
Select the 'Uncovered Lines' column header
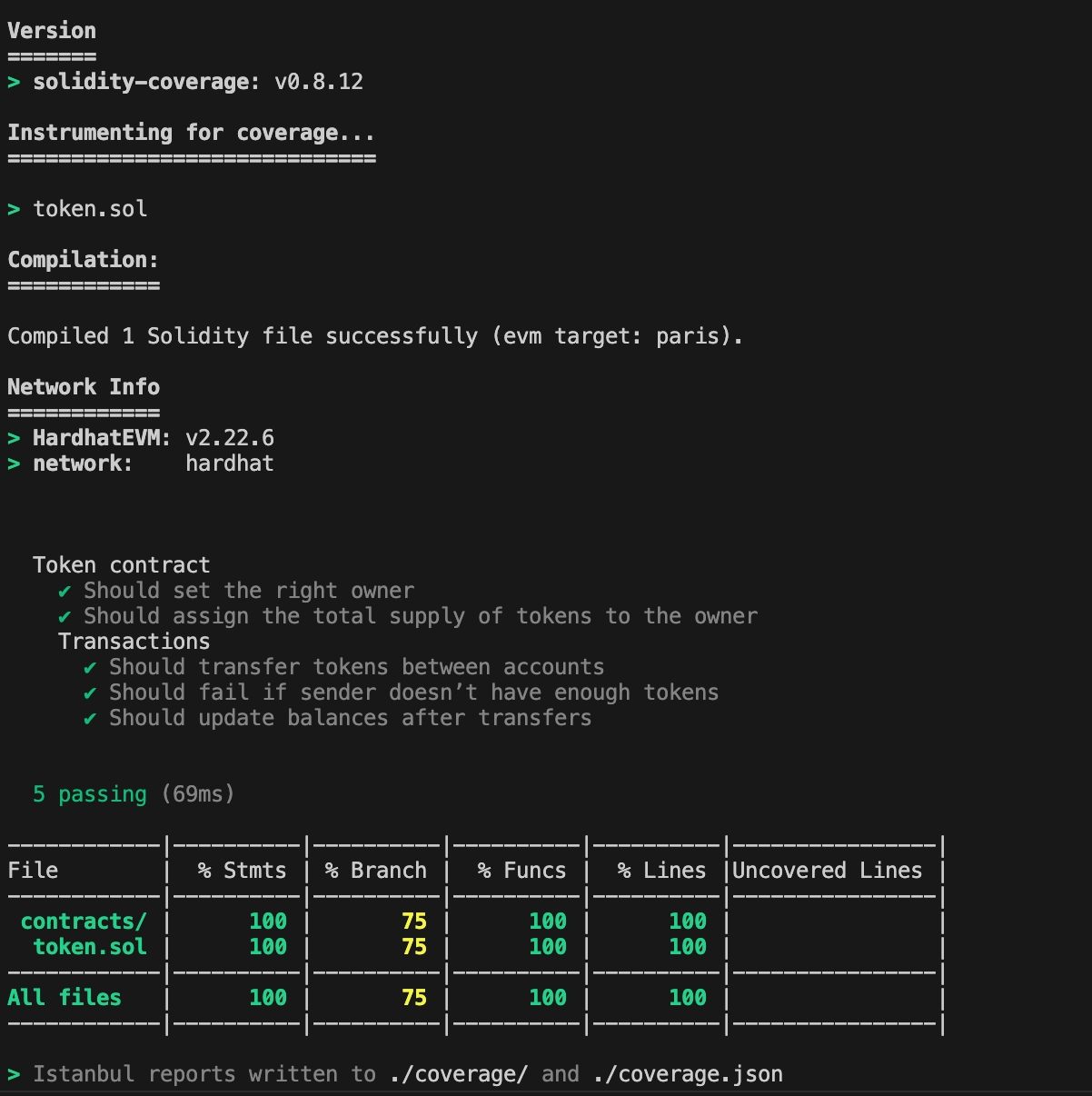click(827, 871)
